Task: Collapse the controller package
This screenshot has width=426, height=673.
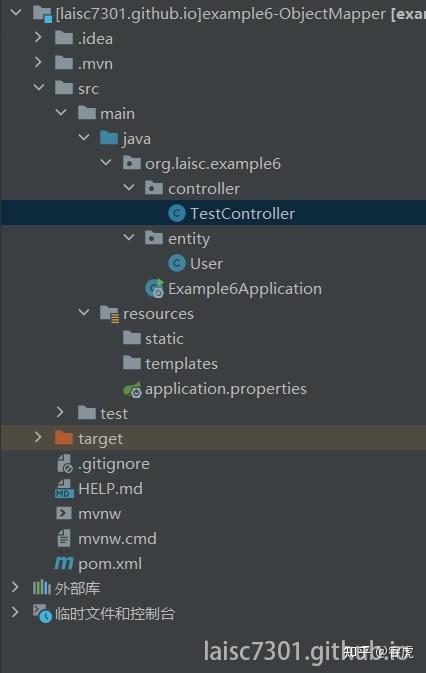Action: [x=129, y=188]
